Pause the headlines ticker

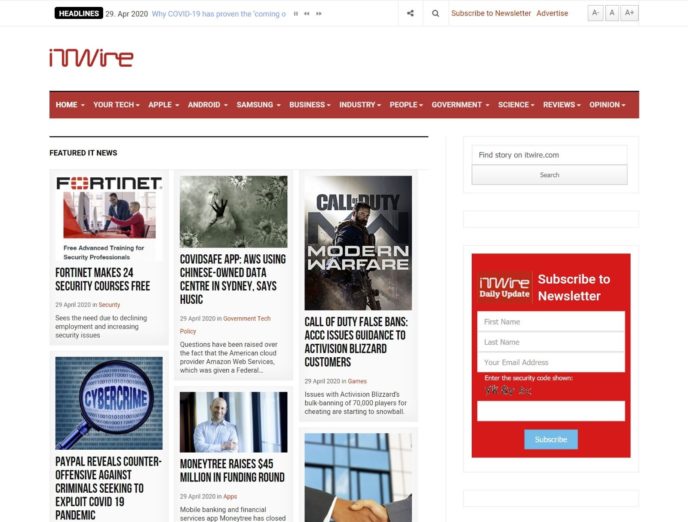click(296, 14)
